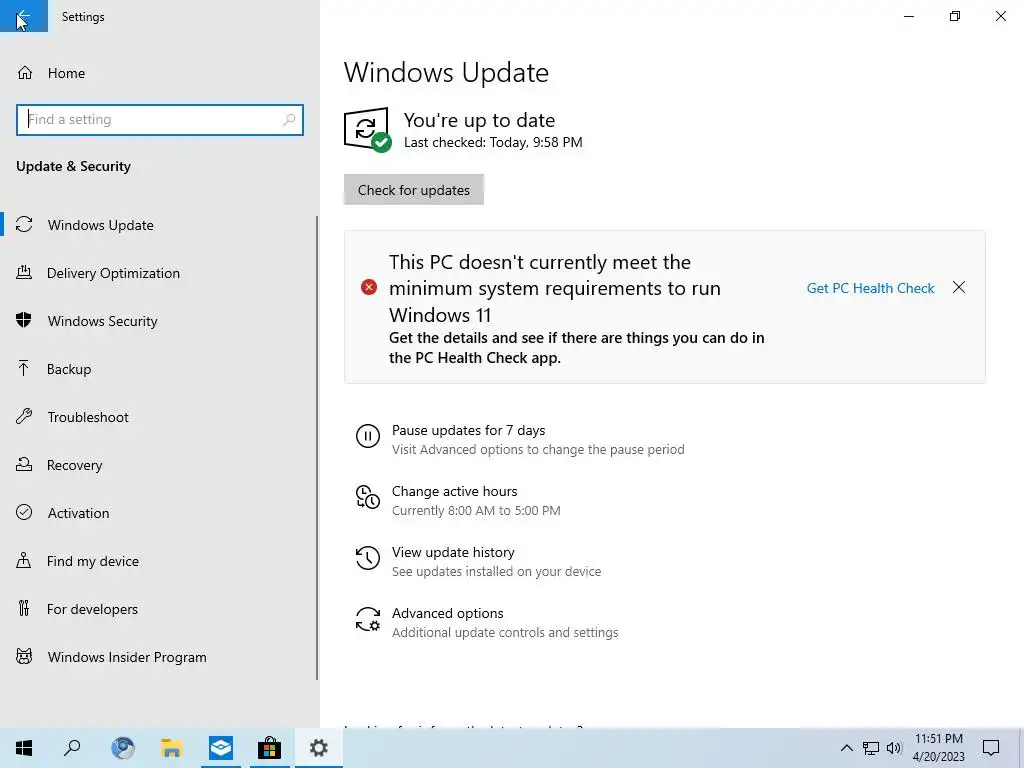Open For developers settings
This screenshot has width=1024, height=768.
pos(92,609)
